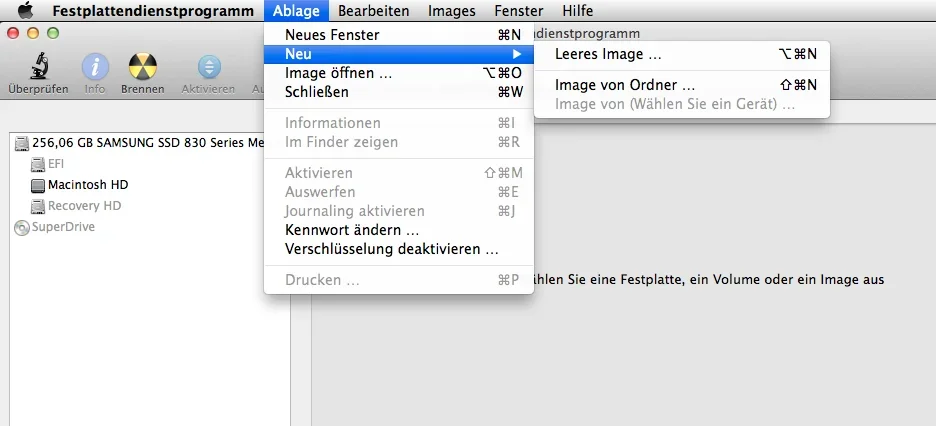Viewport: 936px width, 426px height.
Task: Click the Info toolbar icon
Action: pos(95,67)
